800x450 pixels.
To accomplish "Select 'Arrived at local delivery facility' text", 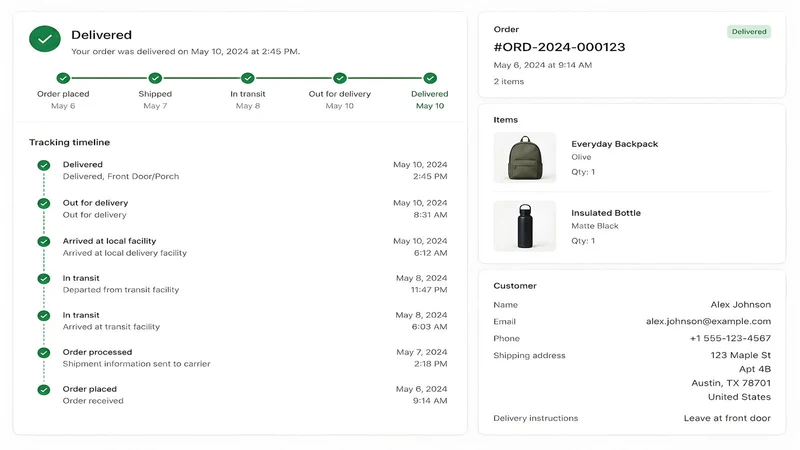I will [x=124, y=253].
